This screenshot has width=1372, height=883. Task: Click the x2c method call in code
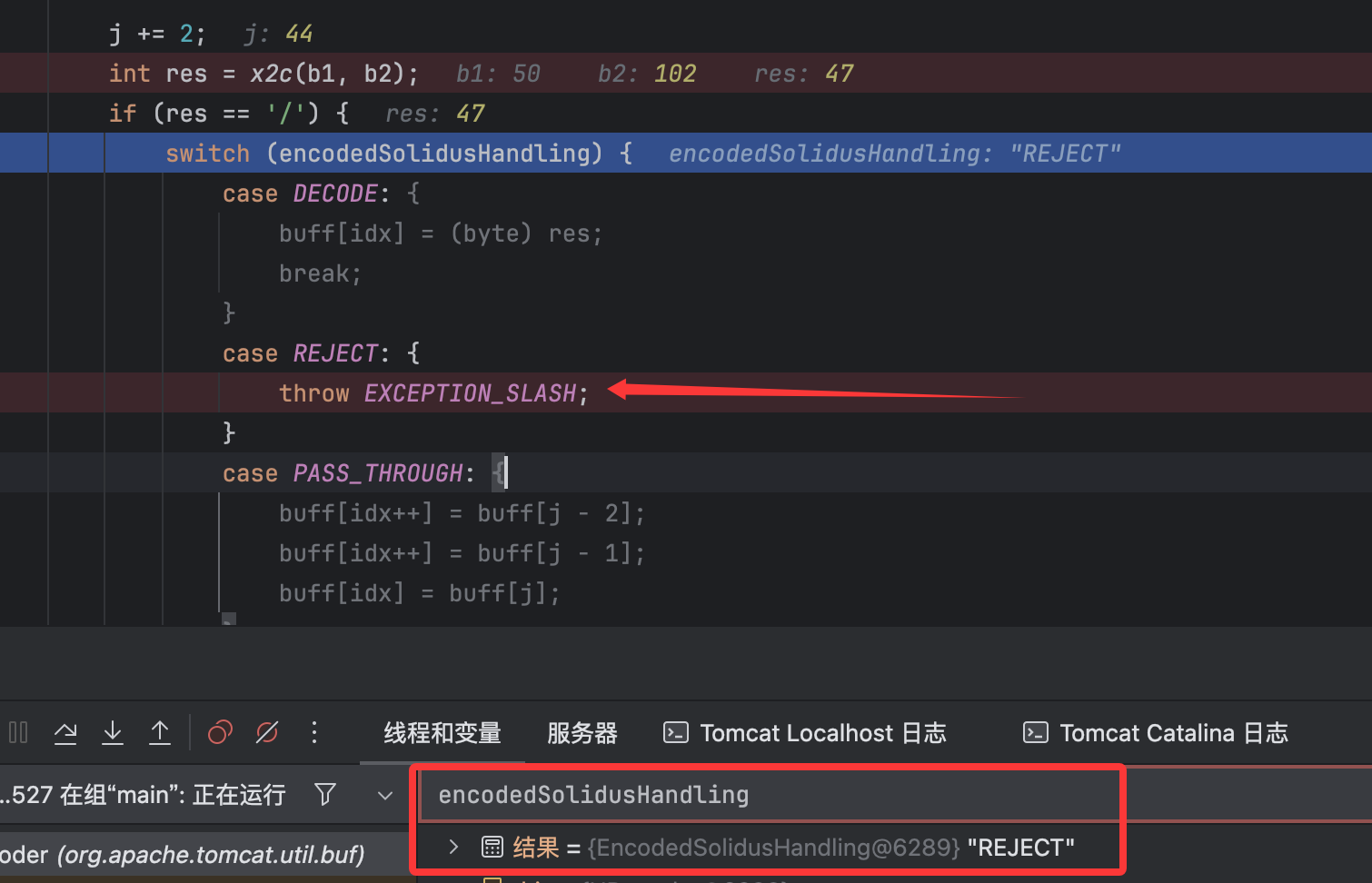272,74
